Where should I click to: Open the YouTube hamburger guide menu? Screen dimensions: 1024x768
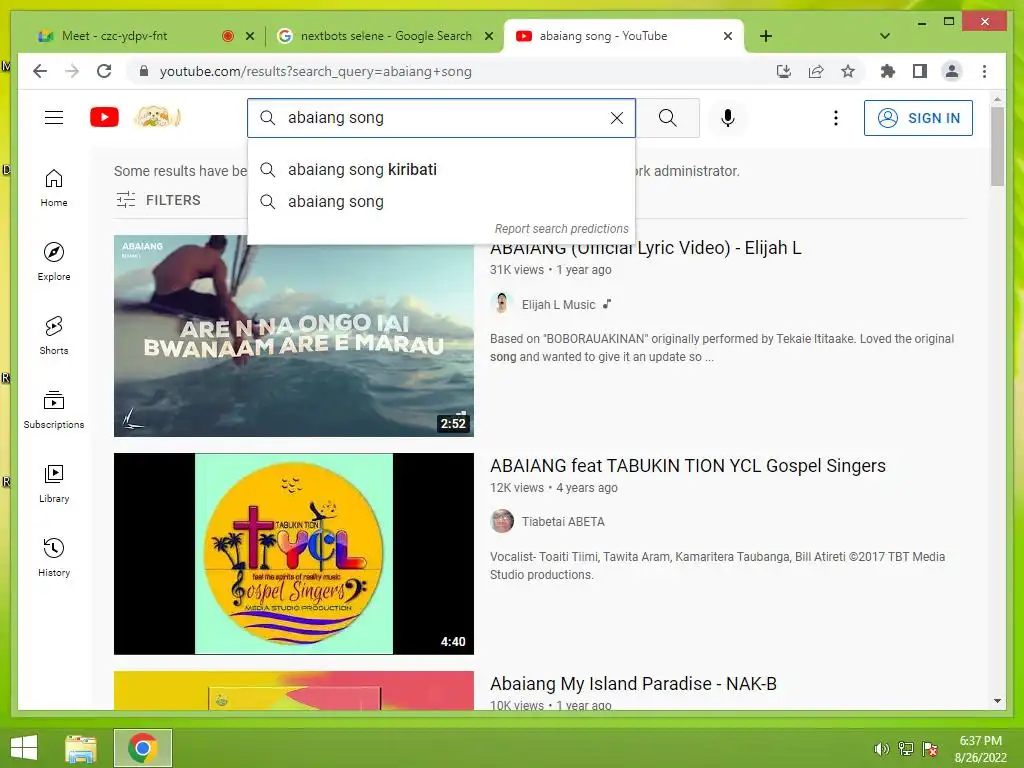point(54,118)
